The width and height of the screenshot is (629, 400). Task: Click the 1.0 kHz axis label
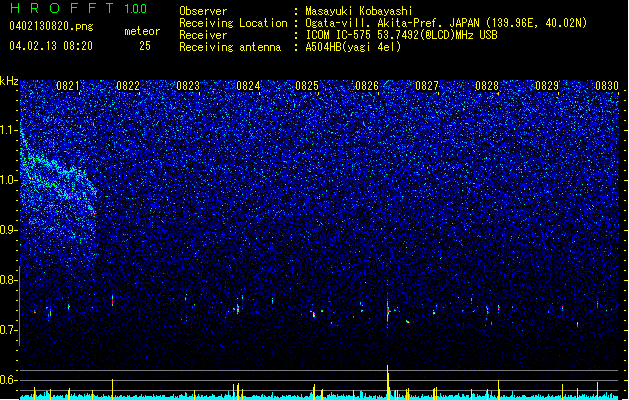[9, 180]
